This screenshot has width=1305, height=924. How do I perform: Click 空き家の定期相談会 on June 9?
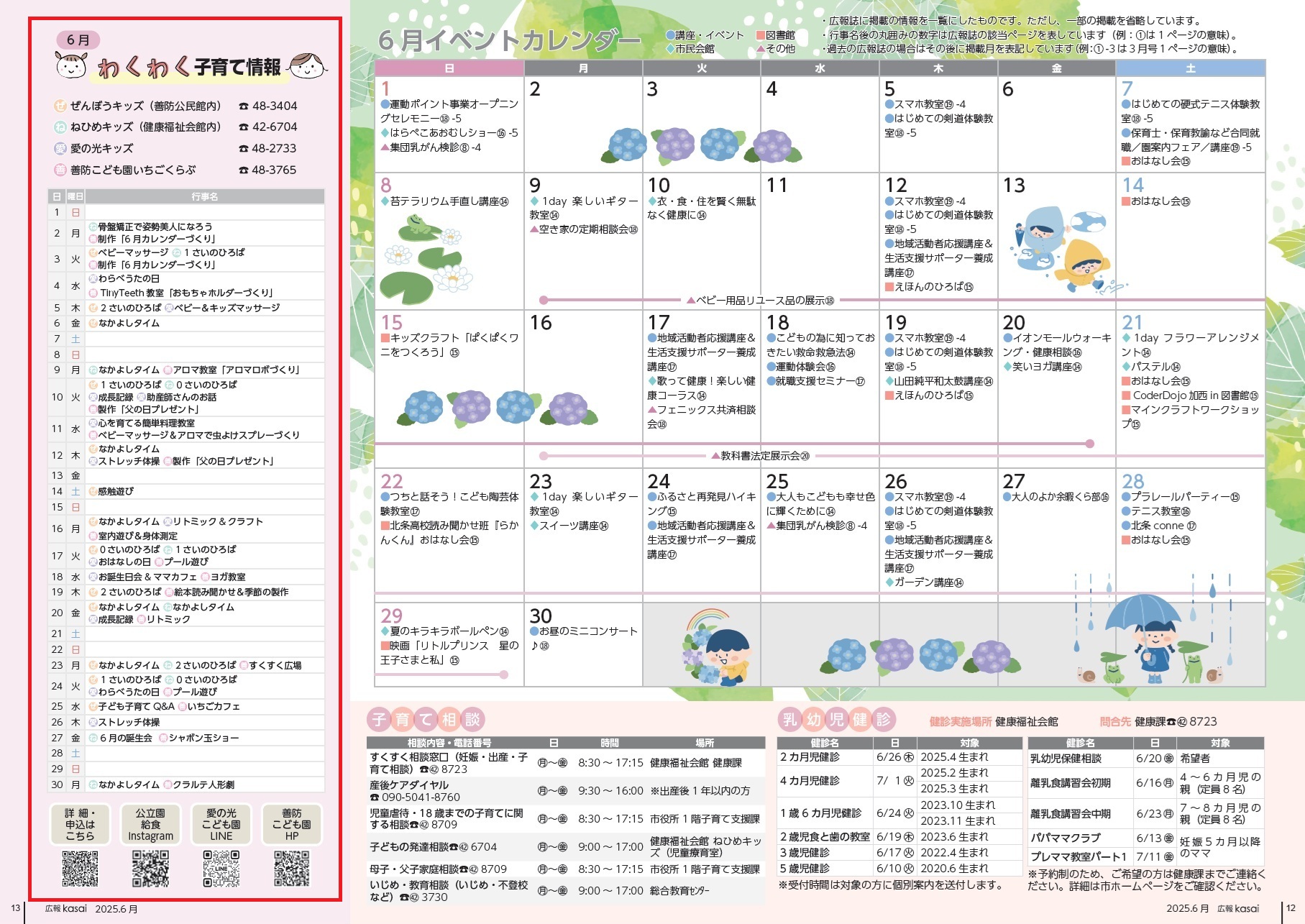pos(583,229)
